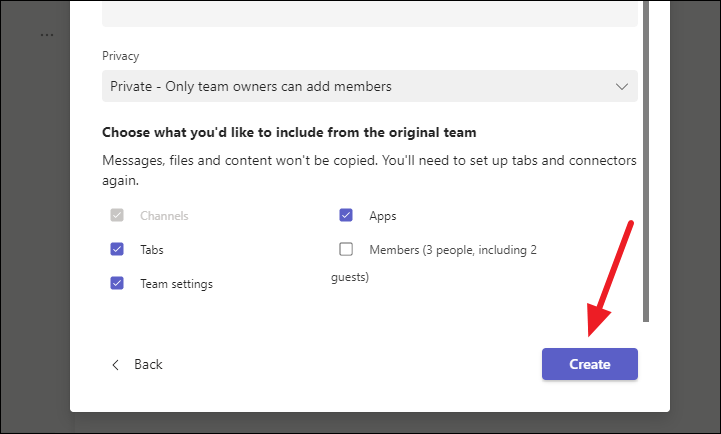Expand the Privacy dropdown chevron arrow
Screen dimensions: 721x434
coord(621,86)
